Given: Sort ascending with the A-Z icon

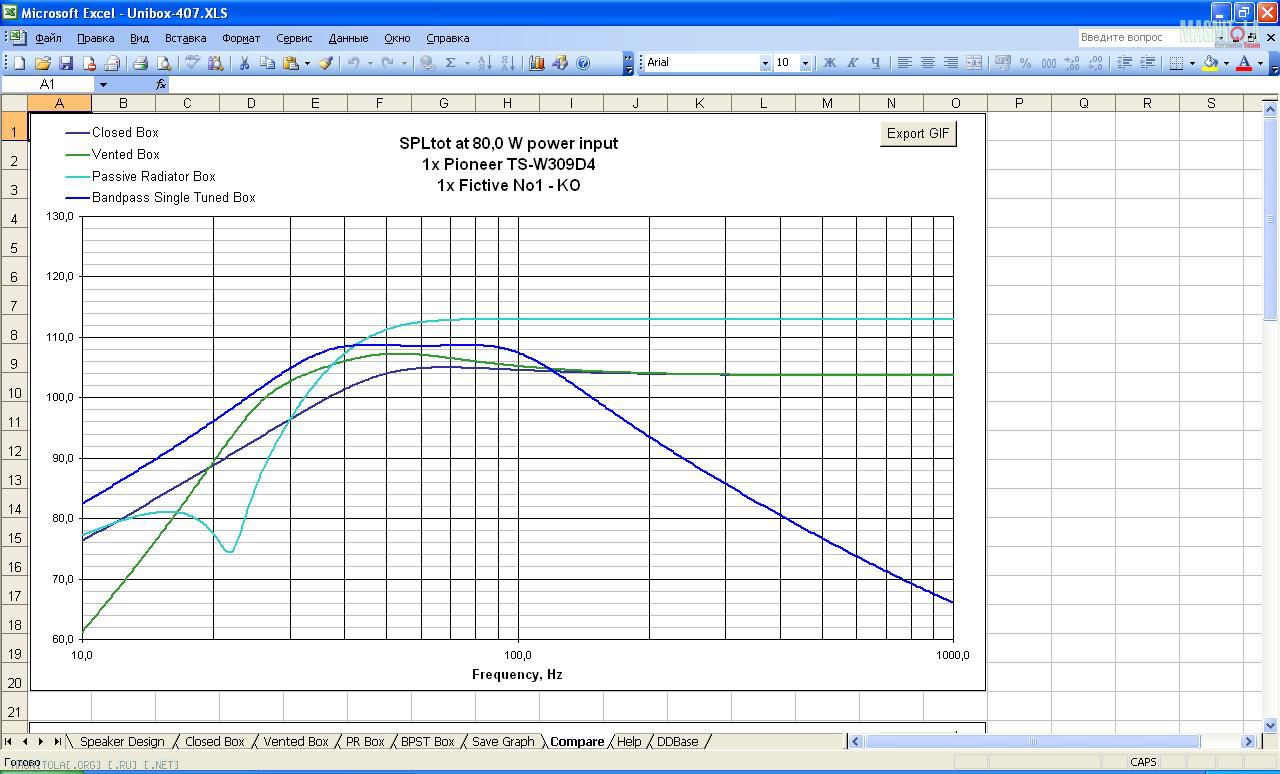Looking at the screenshot, I should click(x=484, y=63).
